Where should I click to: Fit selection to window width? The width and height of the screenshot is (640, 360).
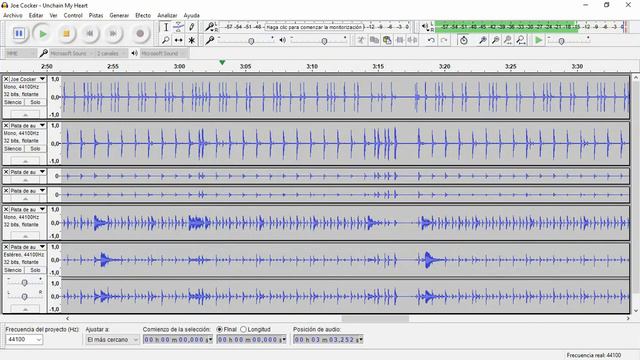point(508,40)
